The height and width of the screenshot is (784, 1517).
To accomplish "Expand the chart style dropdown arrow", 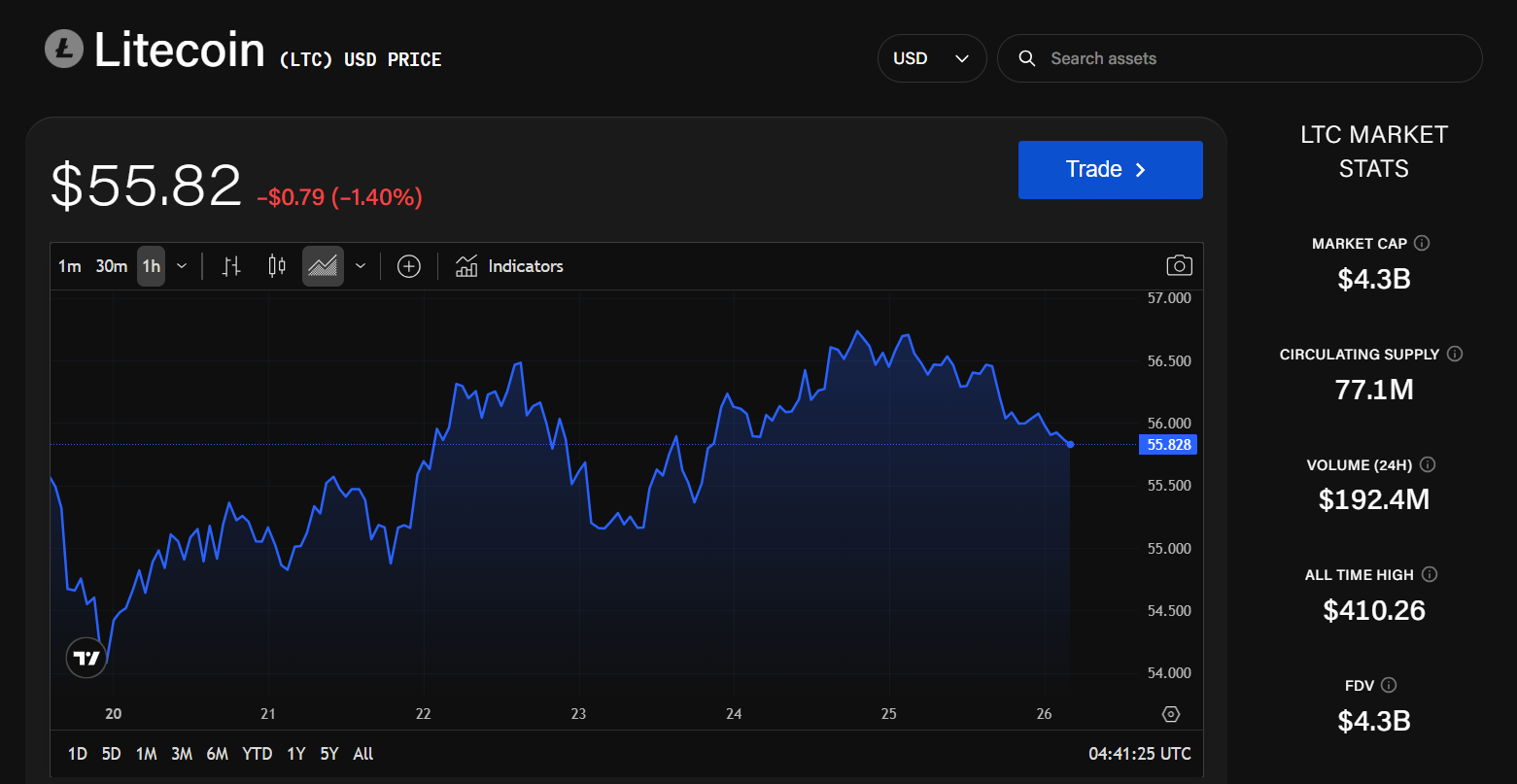I will click(x=361, y=266).
